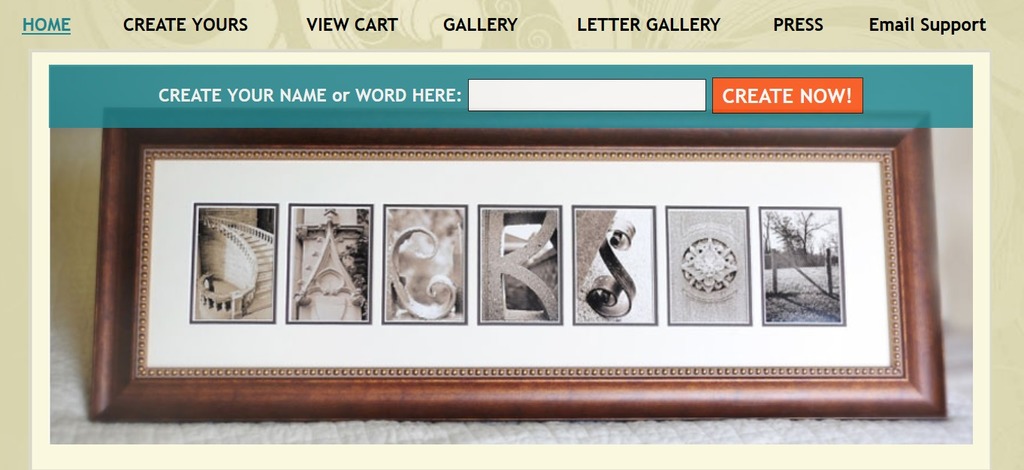This screenshot has height=470, width=1024.
Task: Go to the CREATE YOURS page
Action: click(185, 25)
